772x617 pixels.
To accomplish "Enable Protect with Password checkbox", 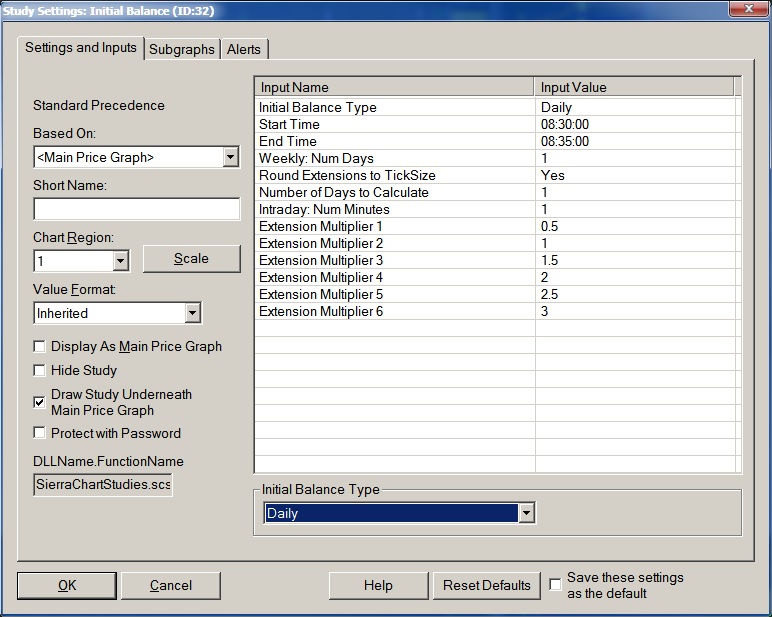I will pyautogui.click(x=39, y=433).
